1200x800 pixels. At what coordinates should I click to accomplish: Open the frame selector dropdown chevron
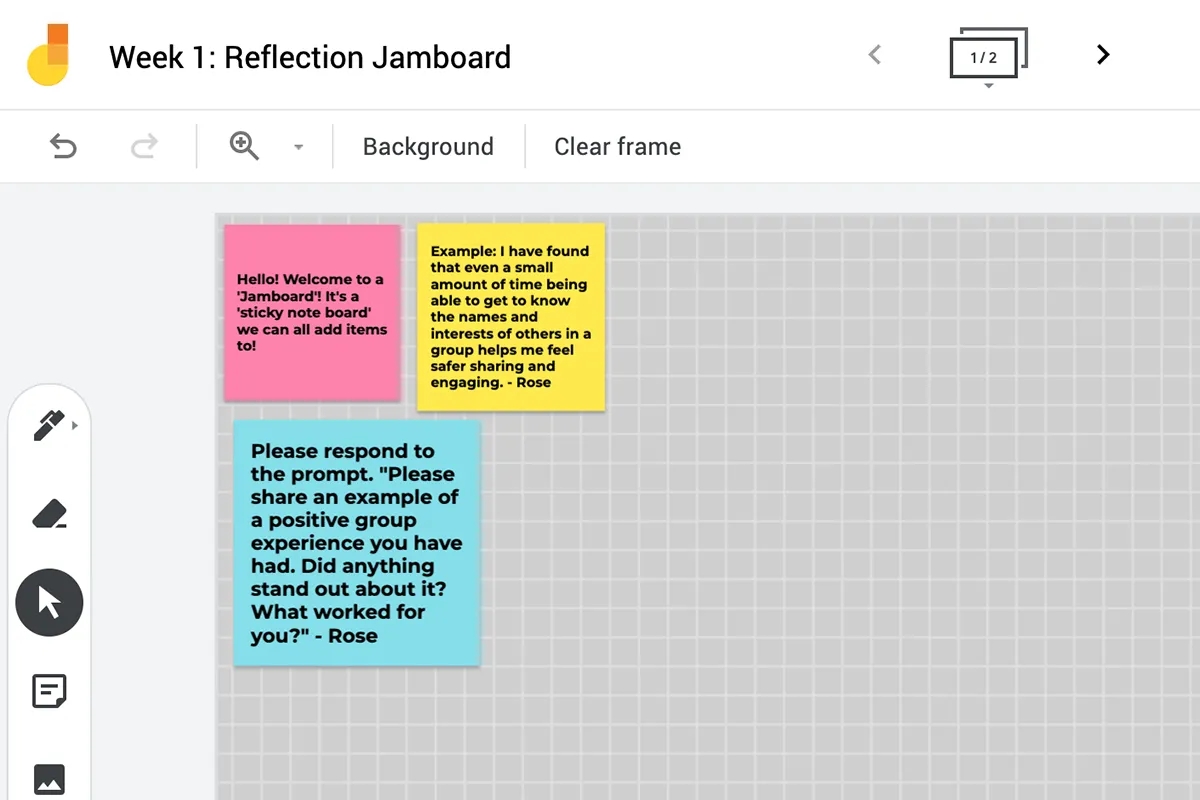pyautogui.click(x=988, y=85)
